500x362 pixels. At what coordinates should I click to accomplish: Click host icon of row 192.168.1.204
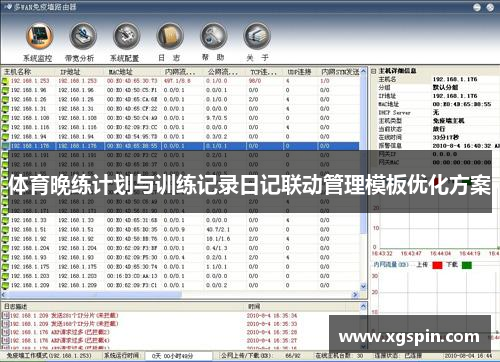pos(5,248)
